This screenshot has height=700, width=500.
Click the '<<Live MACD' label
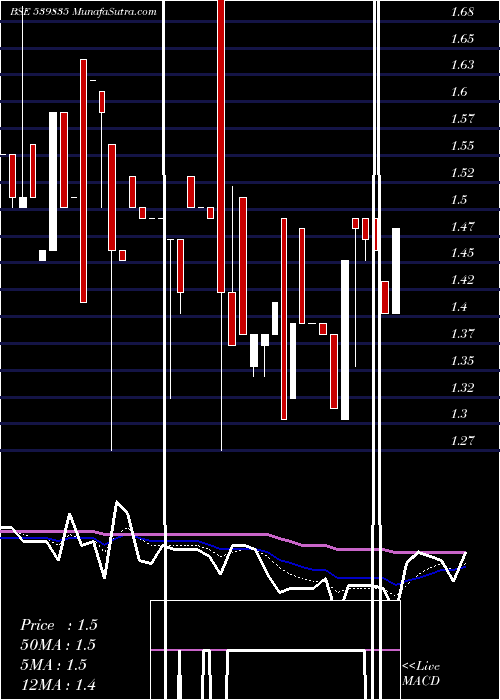coord(421,673)
